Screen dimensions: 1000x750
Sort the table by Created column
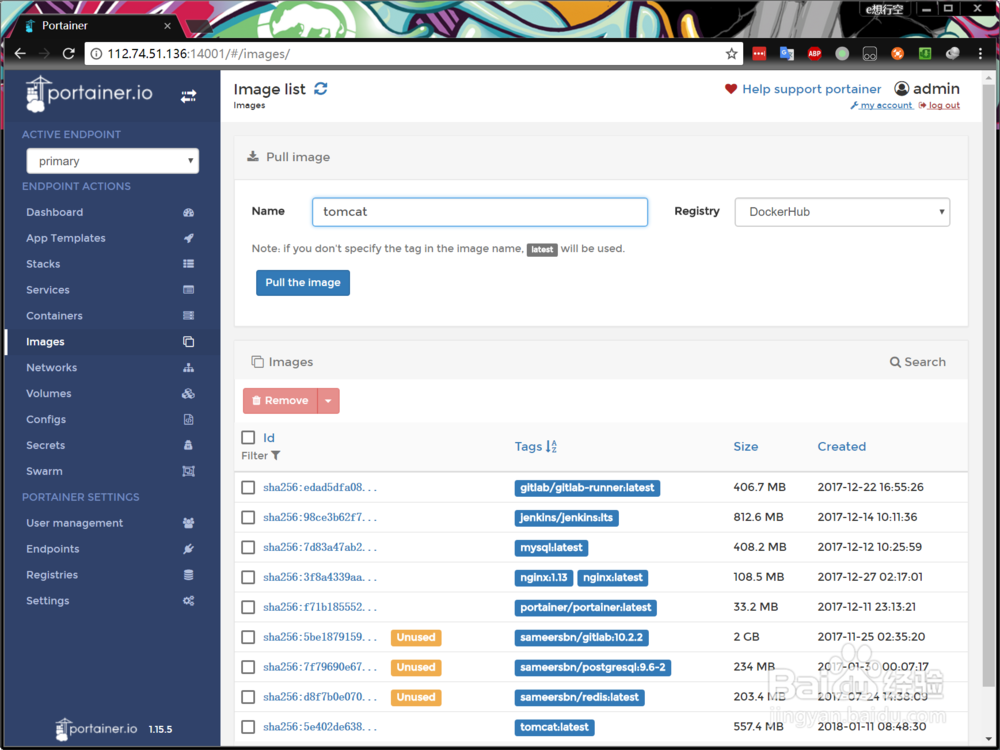click(x=842, y=446)
